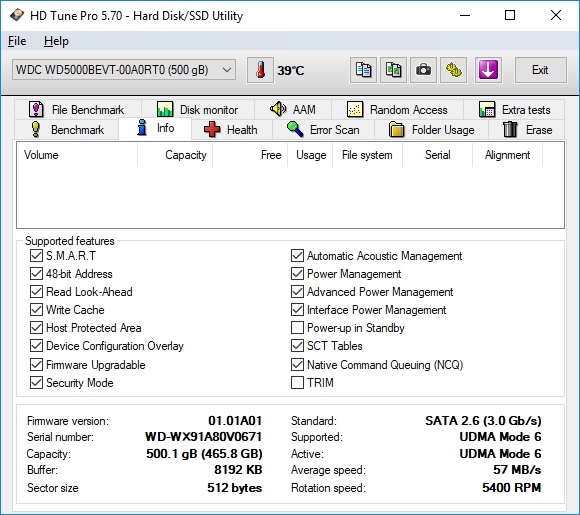Click Supported value UDMA Mode 6

pos(500,437)
